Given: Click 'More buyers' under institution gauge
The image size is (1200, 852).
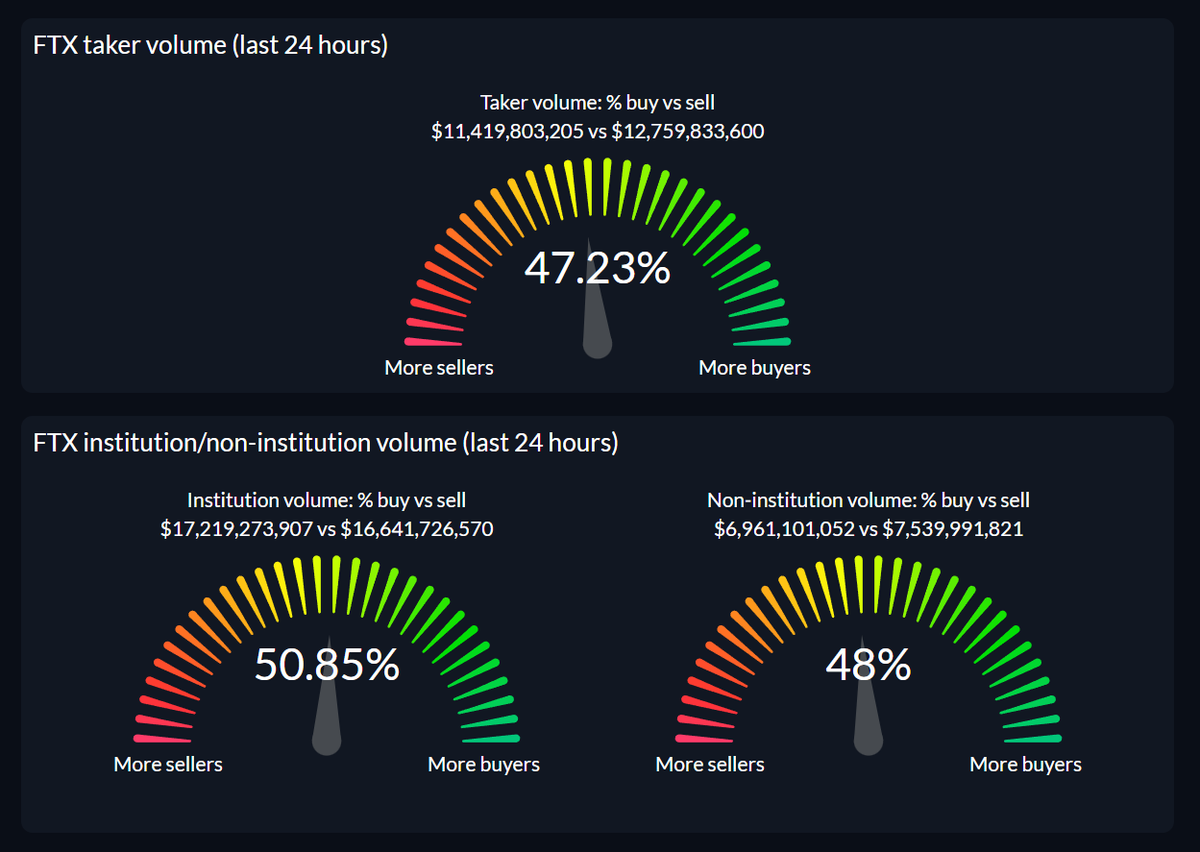Looking at the screenshot, I should [x=484, y=765].
